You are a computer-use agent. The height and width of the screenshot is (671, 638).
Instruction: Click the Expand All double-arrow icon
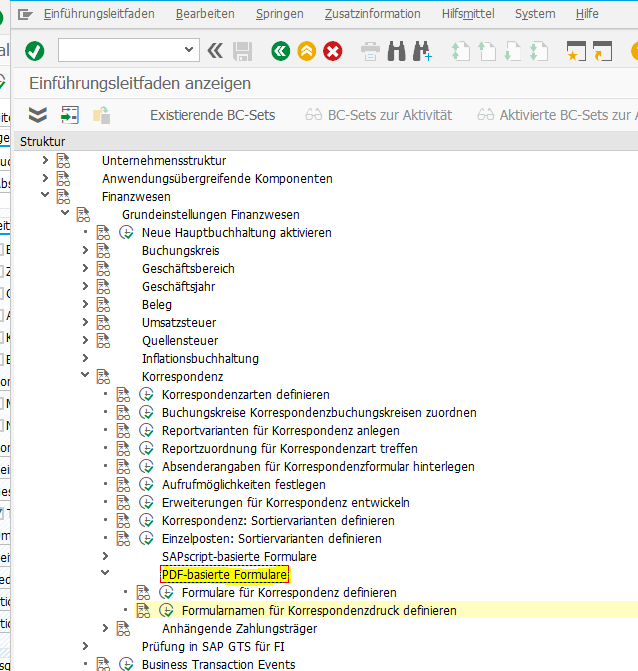pos(38,115)
